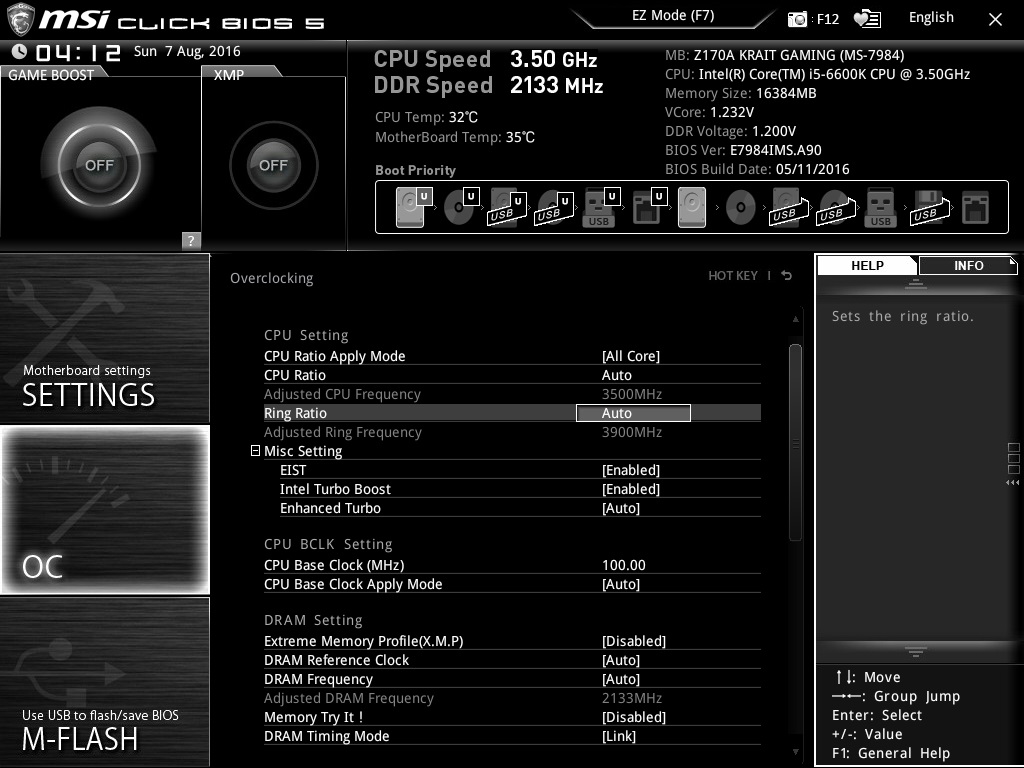
Task: Click the Adjusted Ring Frequency 3900MHz row
Action: [512, 432]
